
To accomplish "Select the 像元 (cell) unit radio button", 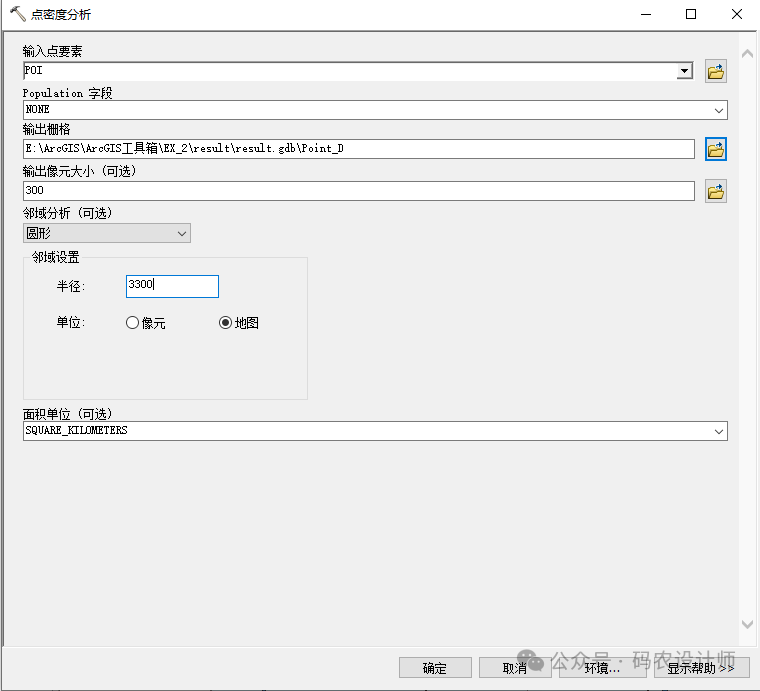I will pyautogui.click(x=133, y=323).
